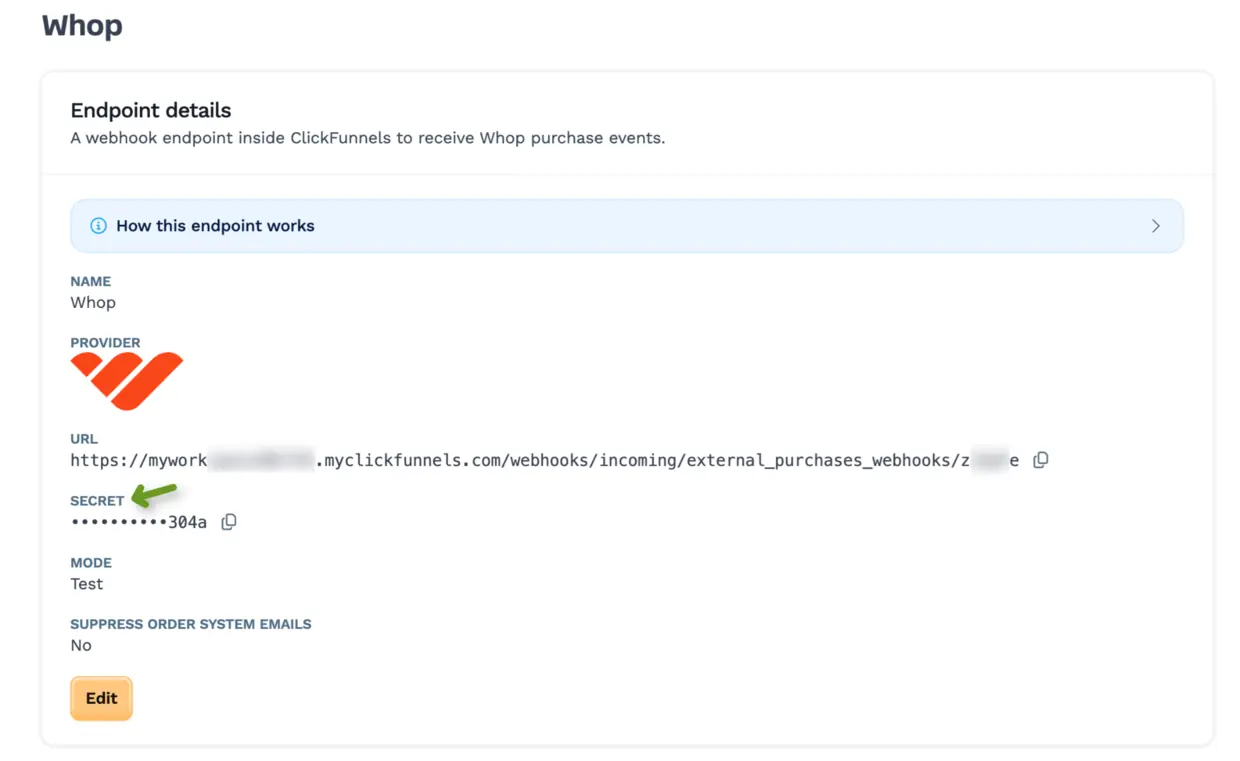Select the webhook endpoint description sentence
Image resolution: width=1240 pixels, height=761 pixels.
pyautogui.click(x=368, y=138)
